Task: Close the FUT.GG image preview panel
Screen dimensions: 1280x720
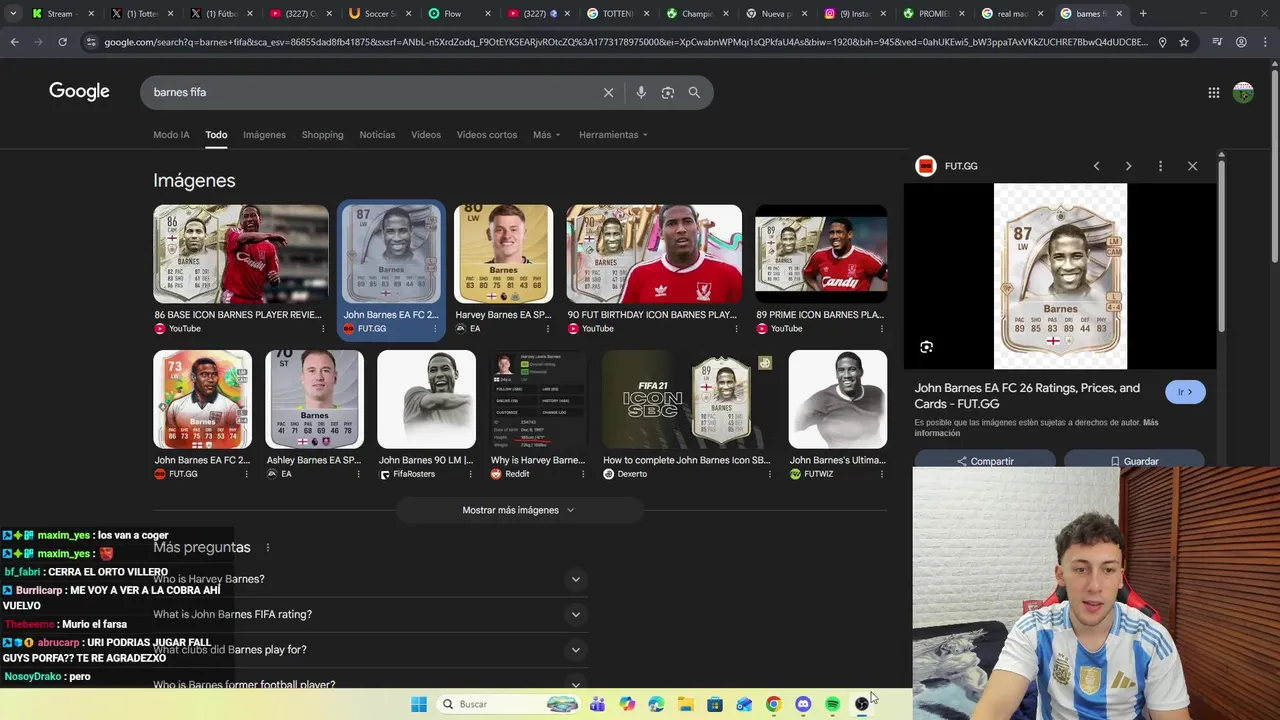Action: click(x=1192, y=166)
